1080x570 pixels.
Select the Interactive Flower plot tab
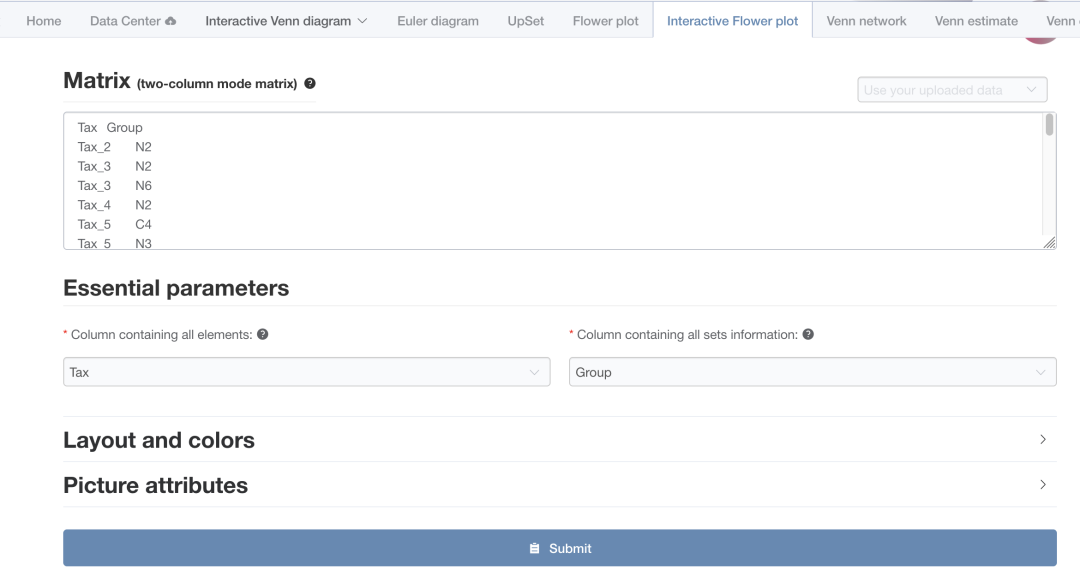[732, 21]
